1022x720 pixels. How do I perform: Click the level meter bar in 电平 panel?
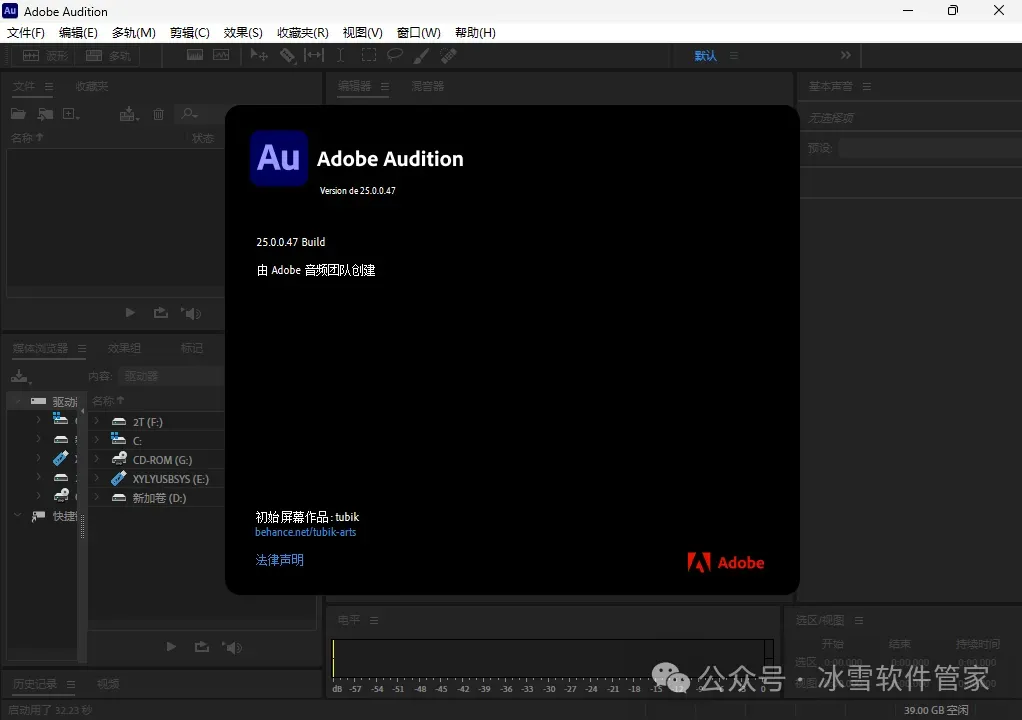(553, 659)
